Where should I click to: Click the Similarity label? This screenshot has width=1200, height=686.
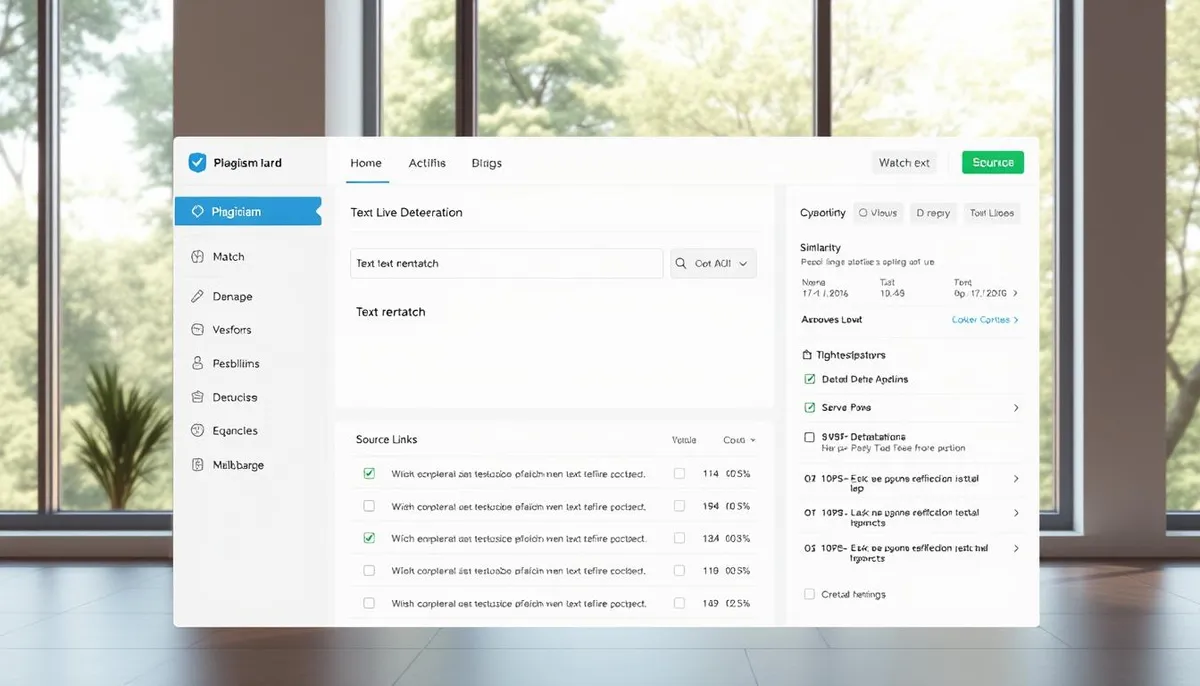821,247
